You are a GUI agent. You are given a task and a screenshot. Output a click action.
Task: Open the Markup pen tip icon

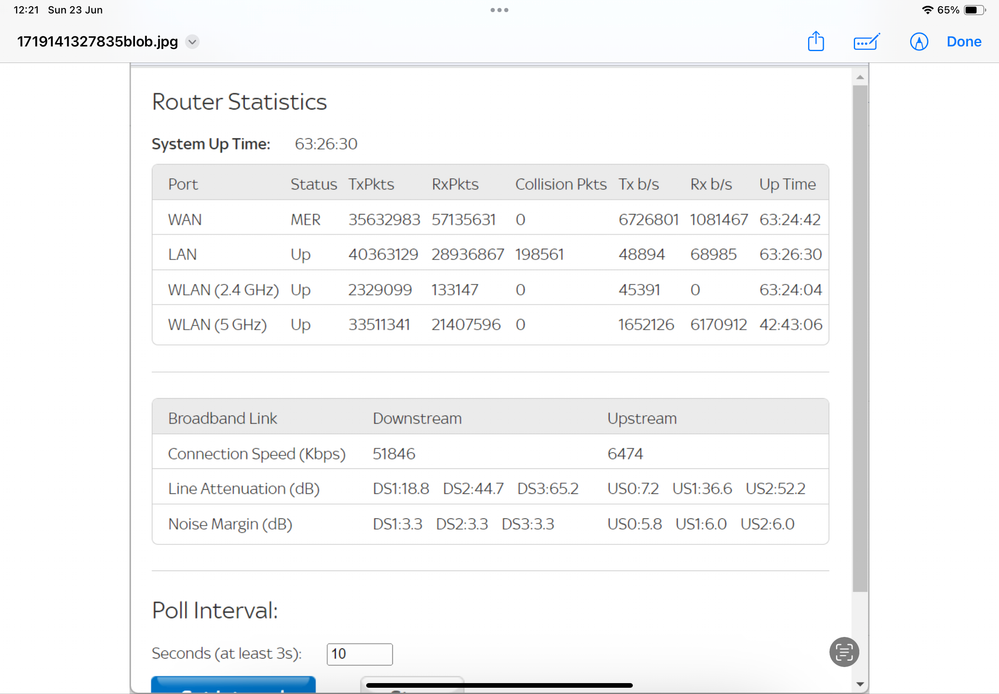pos(919,41)
